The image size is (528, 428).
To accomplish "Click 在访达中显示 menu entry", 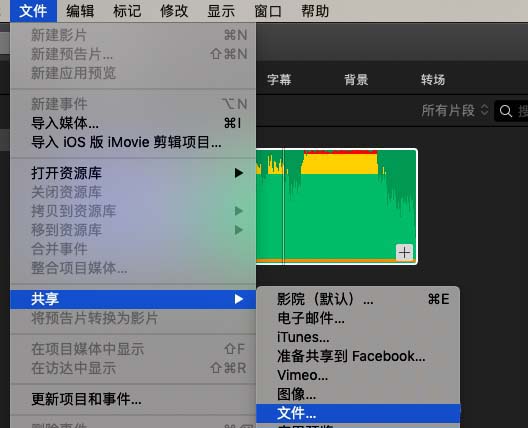I will [x=133, y=368].
